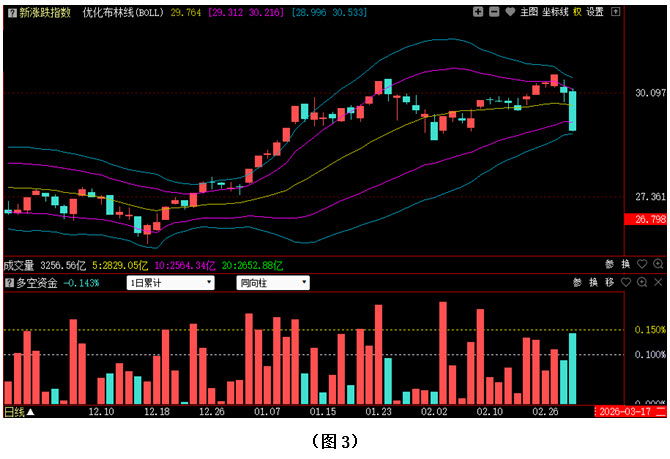This screenshot has height=459, width=670.
Task: Click the 26.798 price marker on axis
Action: click(644, 219)
